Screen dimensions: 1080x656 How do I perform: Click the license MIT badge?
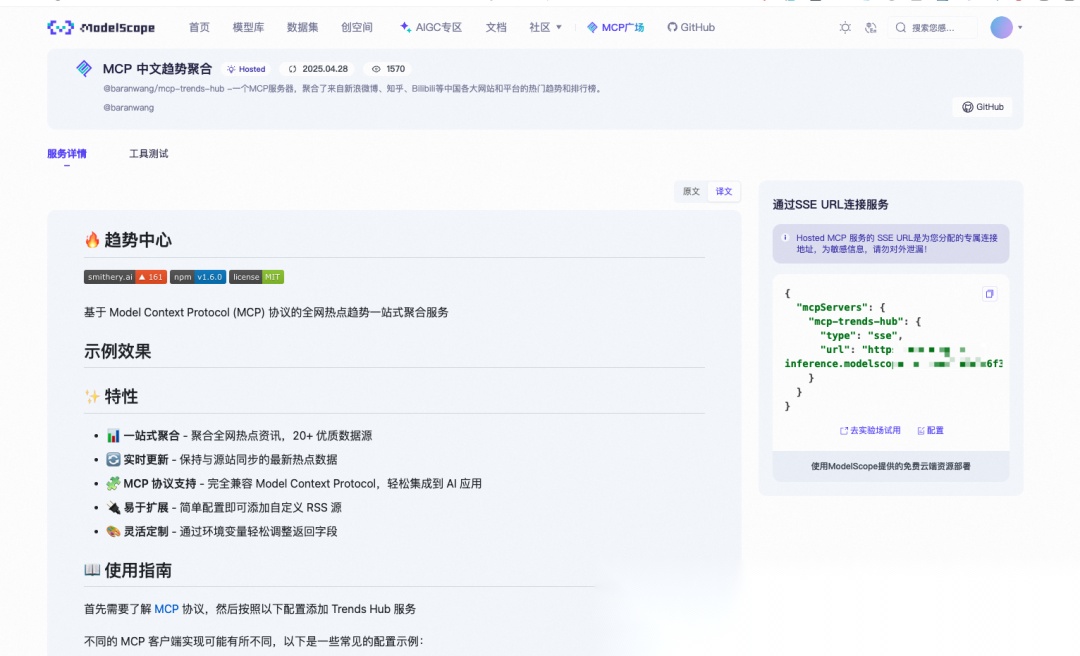[256, 277]
